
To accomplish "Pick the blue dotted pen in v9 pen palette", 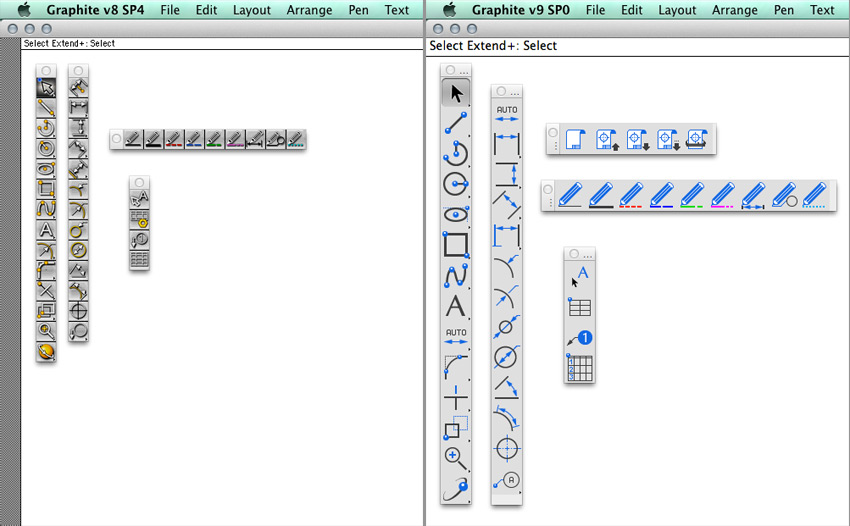I will pyautogui.click(x=814, y=195).
